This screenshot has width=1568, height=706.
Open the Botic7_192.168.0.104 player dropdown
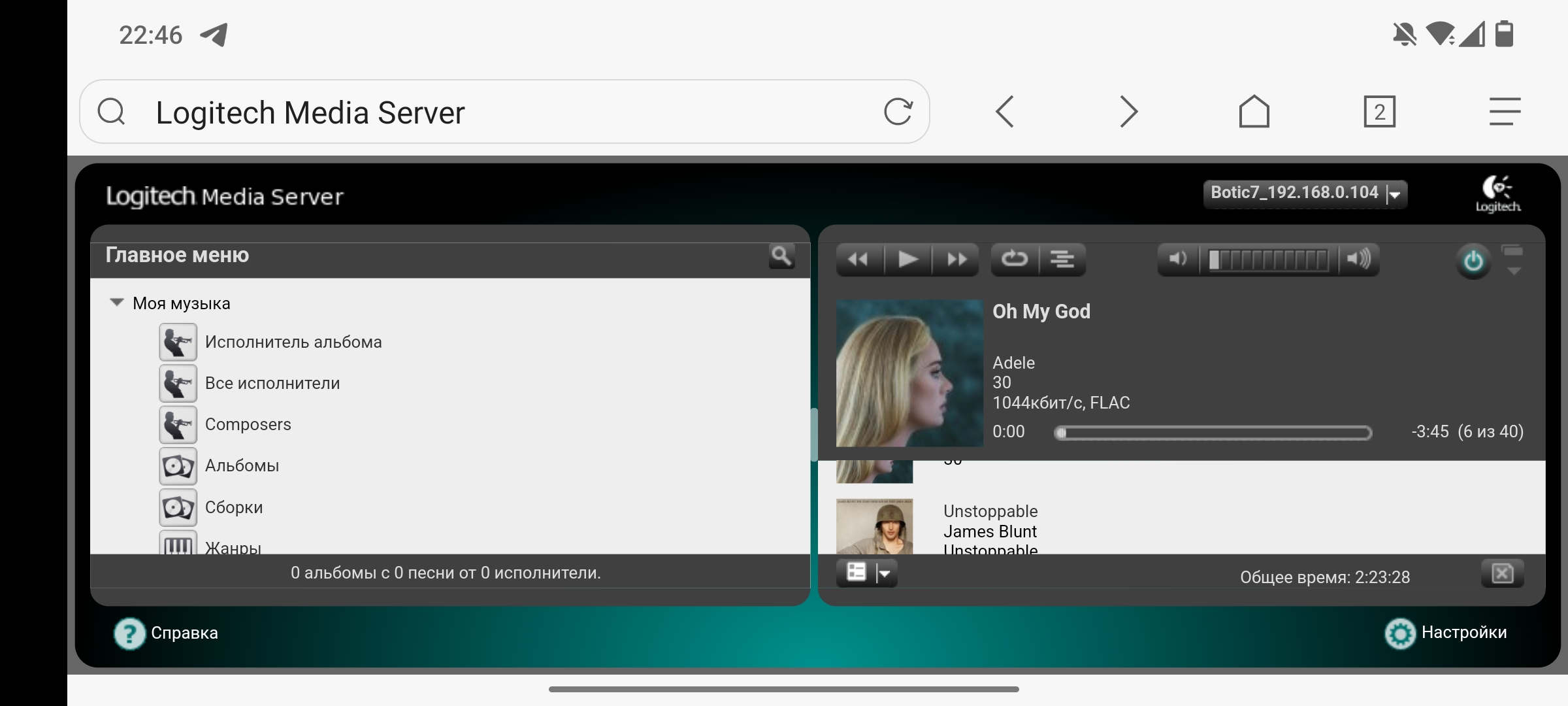(1305, 193)
